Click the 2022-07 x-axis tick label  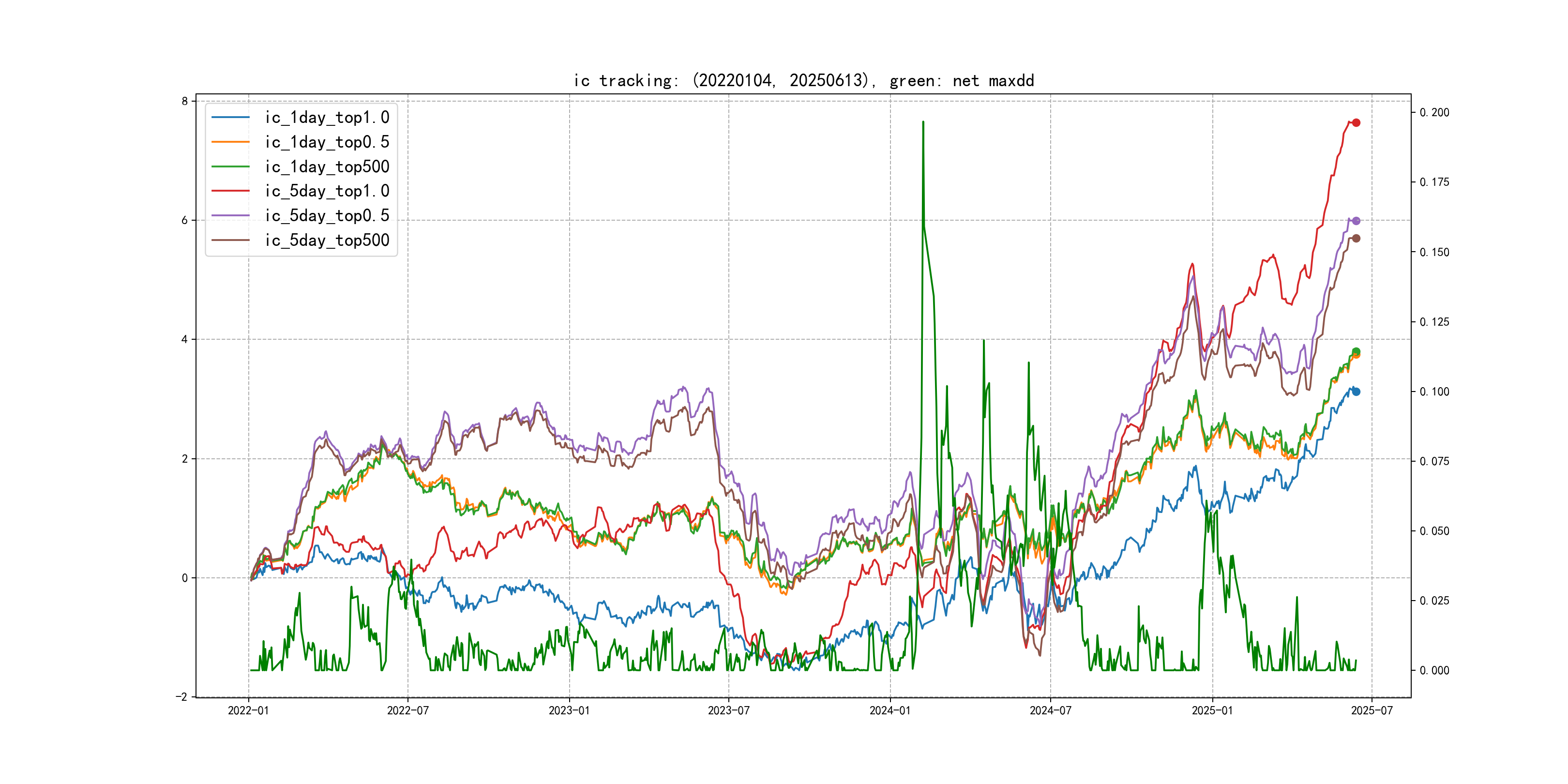coord(408,710)
